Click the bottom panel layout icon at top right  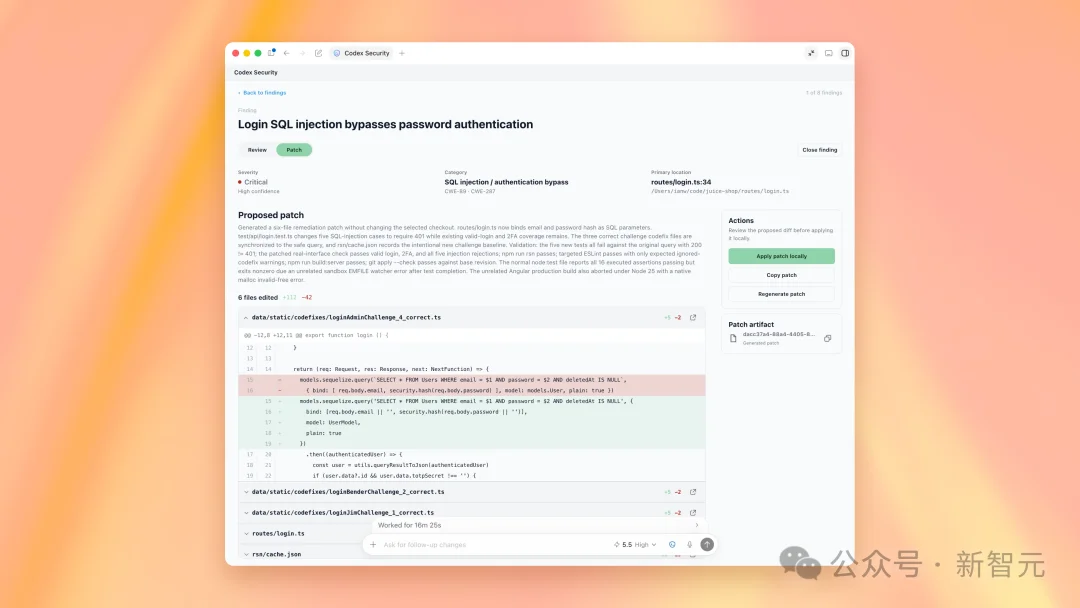[x=829, y=53]
